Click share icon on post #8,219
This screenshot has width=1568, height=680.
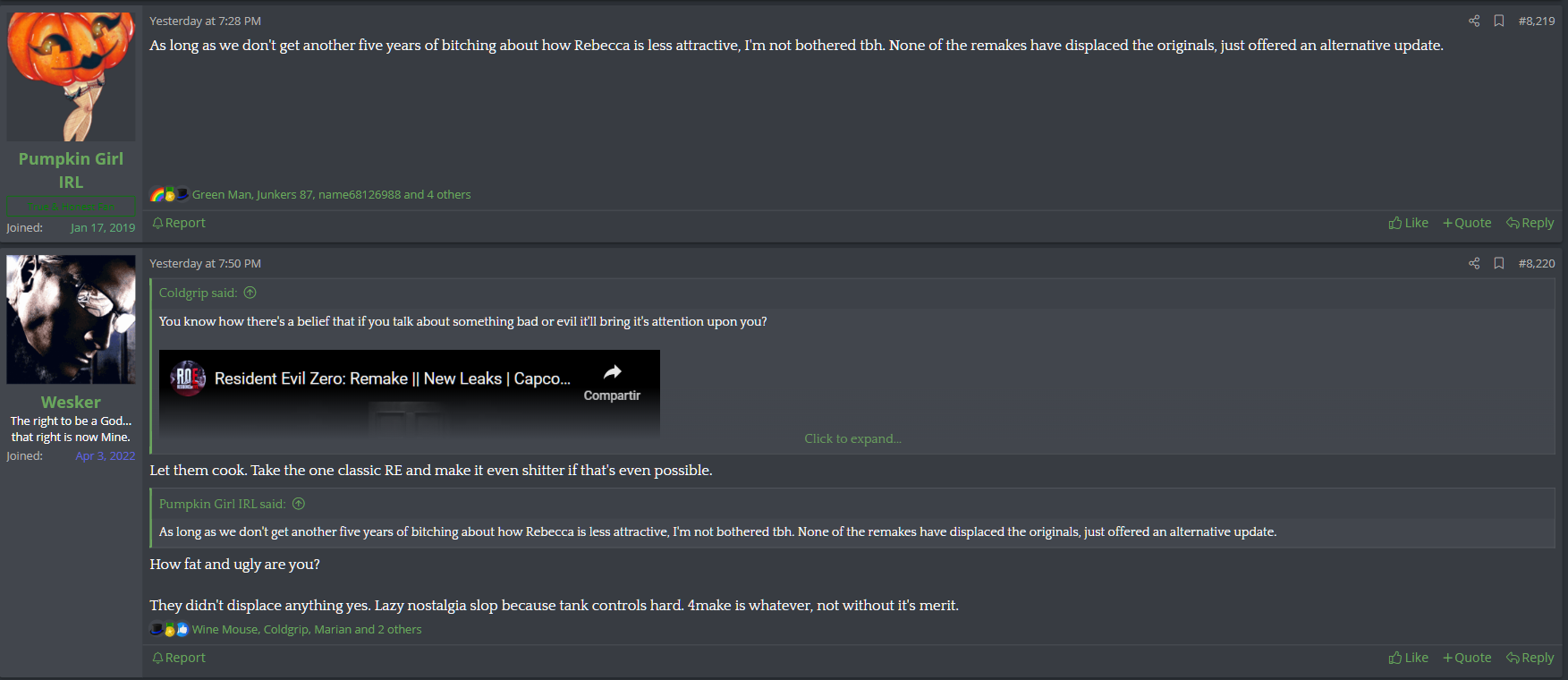(x=1474, y=21)
